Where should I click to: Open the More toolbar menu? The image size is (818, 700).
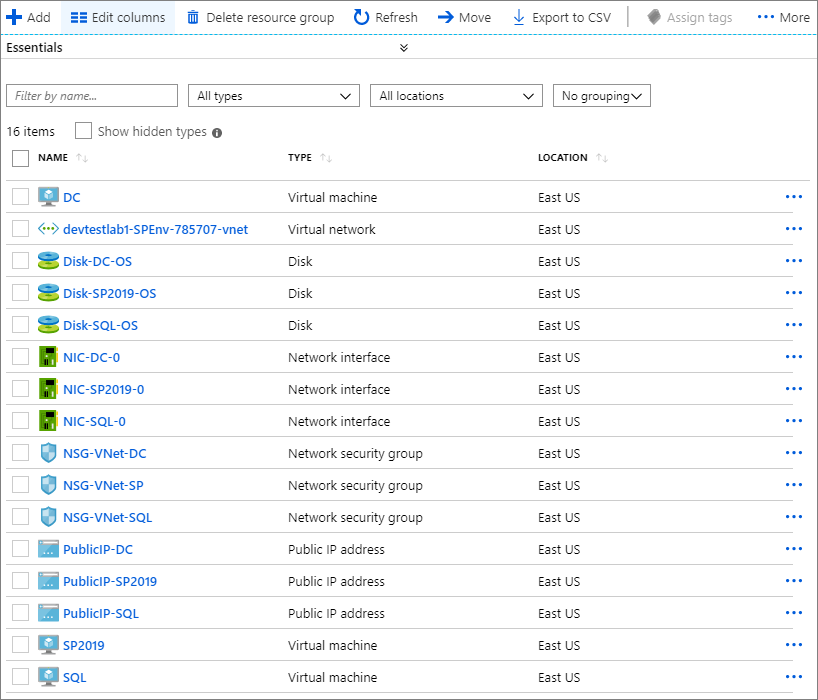tap(784, 17)
